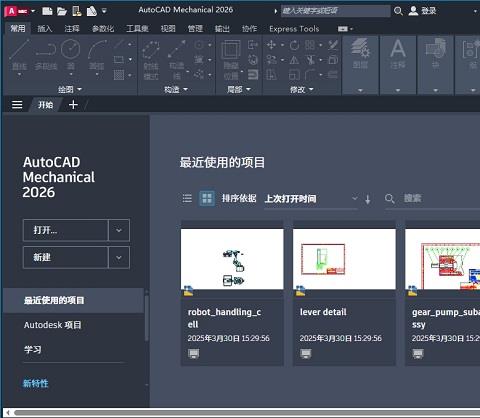The width and height of the screenshot is (480, 418).
Task: Switch to the 视图 ribbon tab
Action: tap(168, 29)
